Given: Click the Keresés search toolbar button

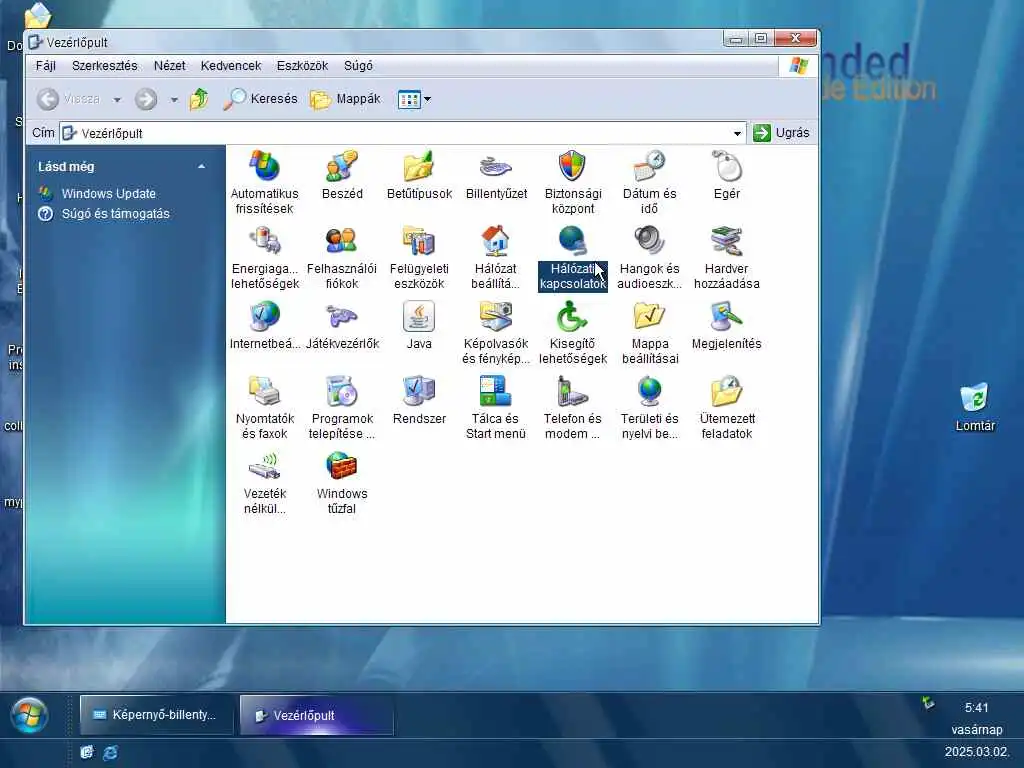Looking at the screenshot, I should click(x=260, y=99).
